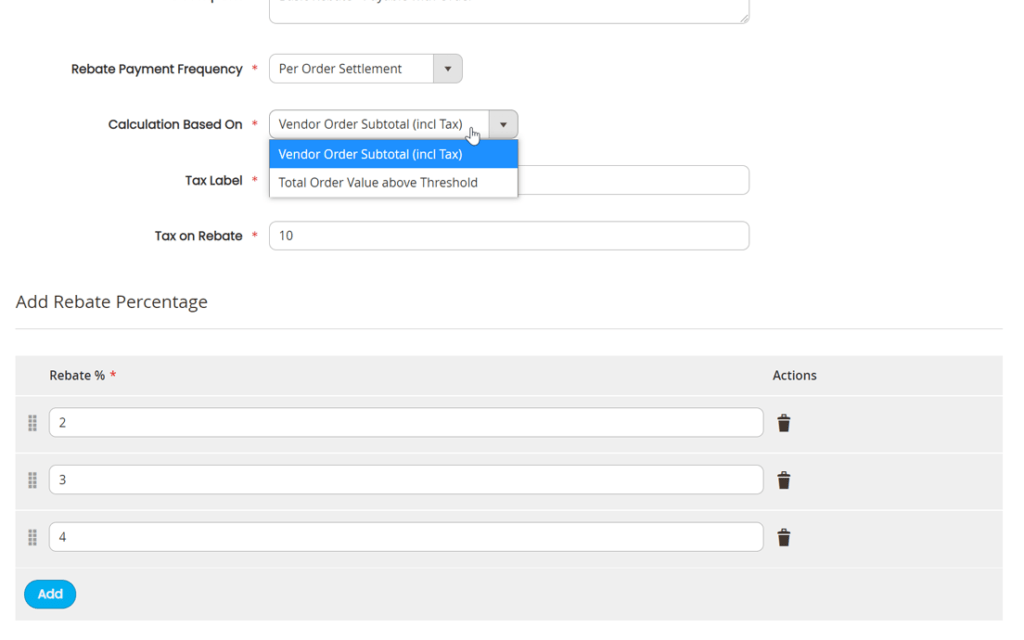Delete the rebate row with value 2
Viewport: 1024px width, 640px height.
(784, 423)
